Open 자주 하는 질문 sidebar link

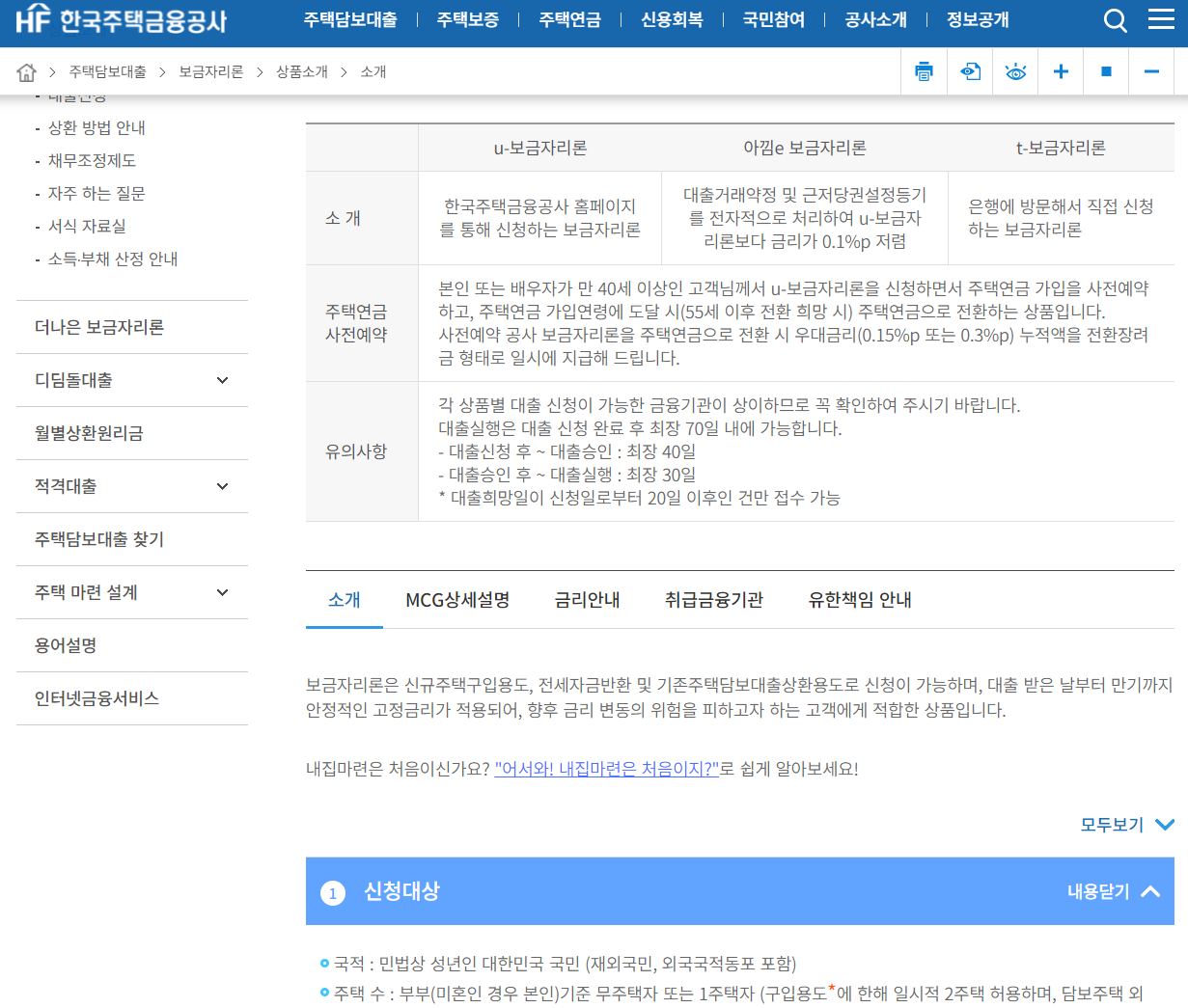click(97, 193)
